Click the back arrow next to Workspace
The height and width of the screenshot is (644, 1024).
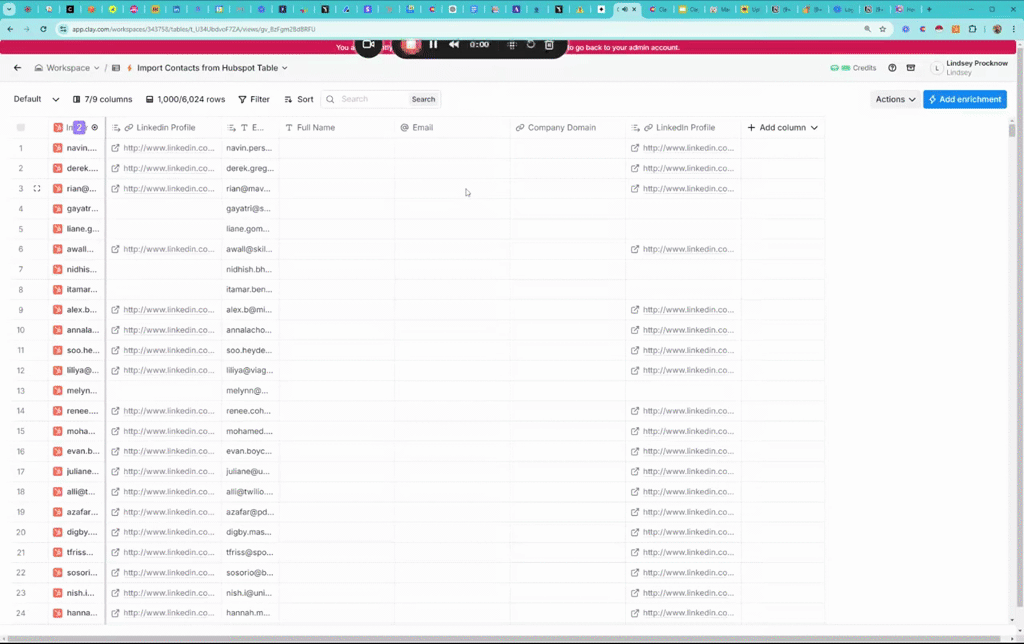coord(17,68)
